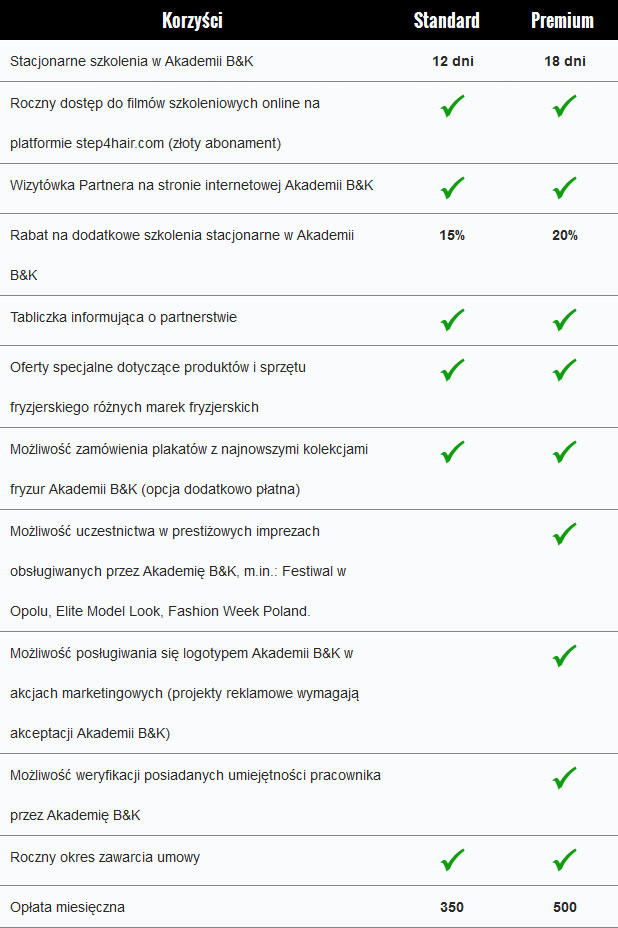Click Premium checkmark for logotypem Akademii row
Screen dimensions: 618x928
[x=564, y=656]
